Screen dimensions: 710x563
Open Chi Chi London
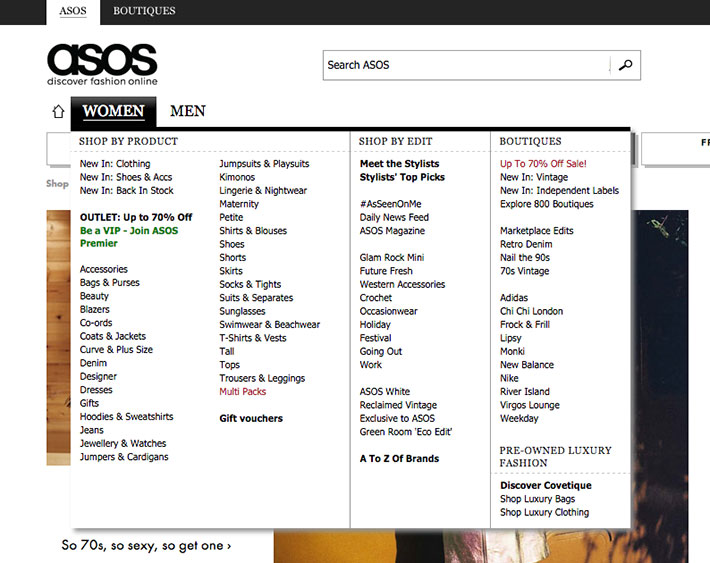(x=532, y=311)
